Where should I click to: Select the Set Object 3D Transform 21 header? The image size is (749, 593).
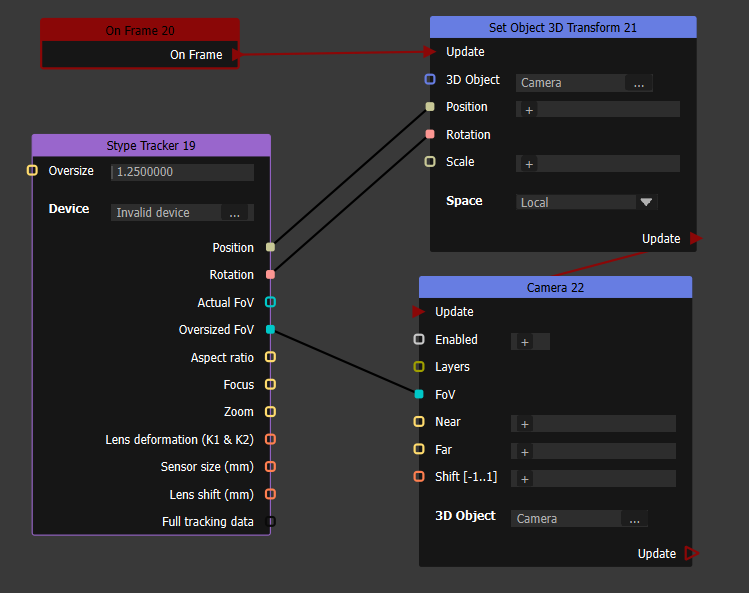[562, 27]
